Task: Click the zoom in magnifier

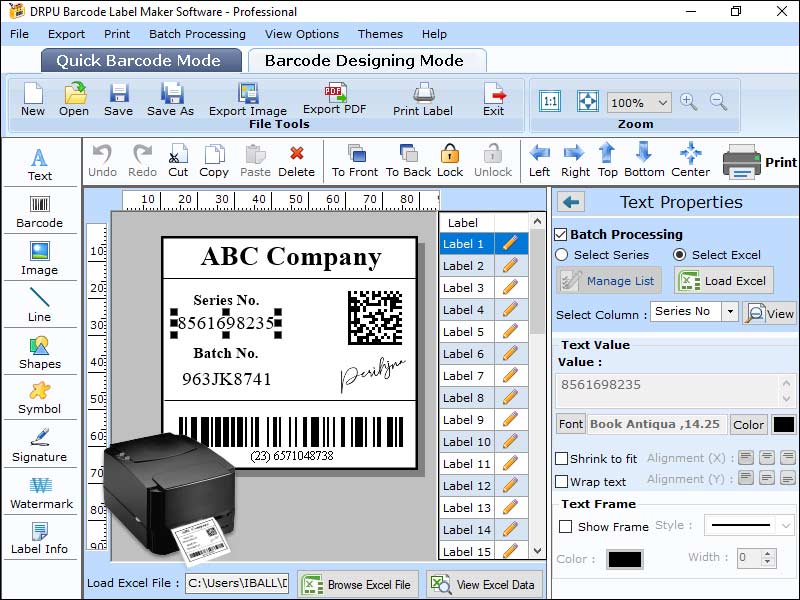Action: click(688, 101)
